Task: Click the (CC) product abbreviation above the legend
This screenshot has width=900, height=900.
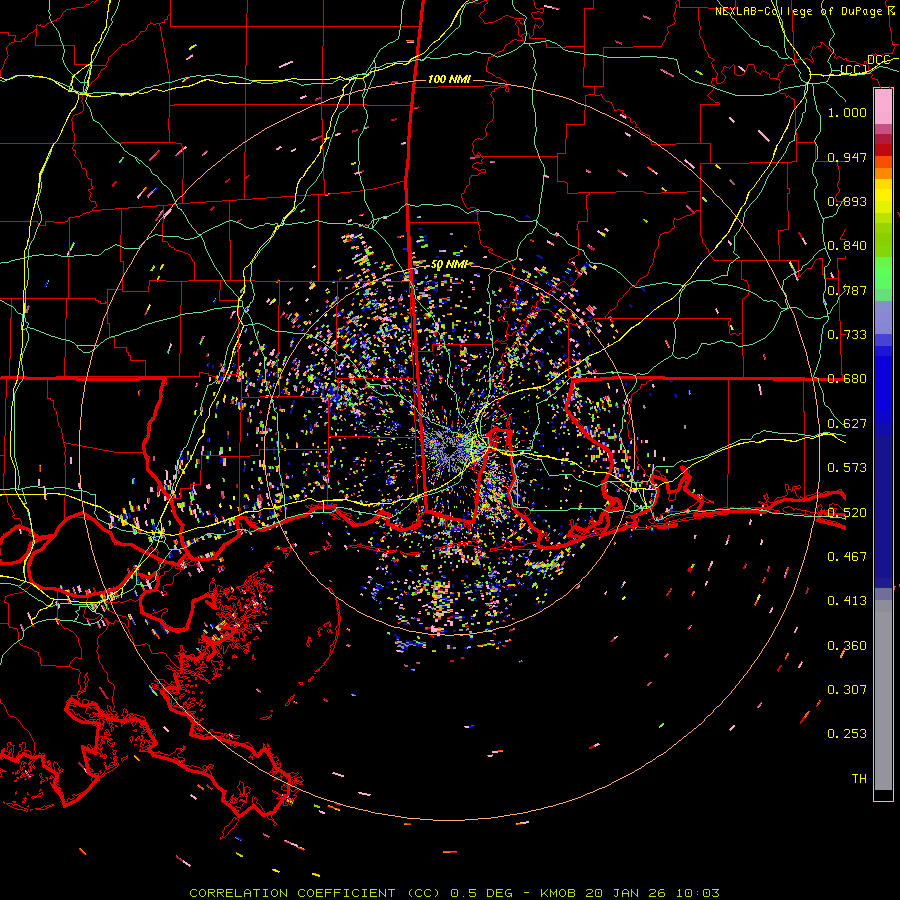Action: 854,70
